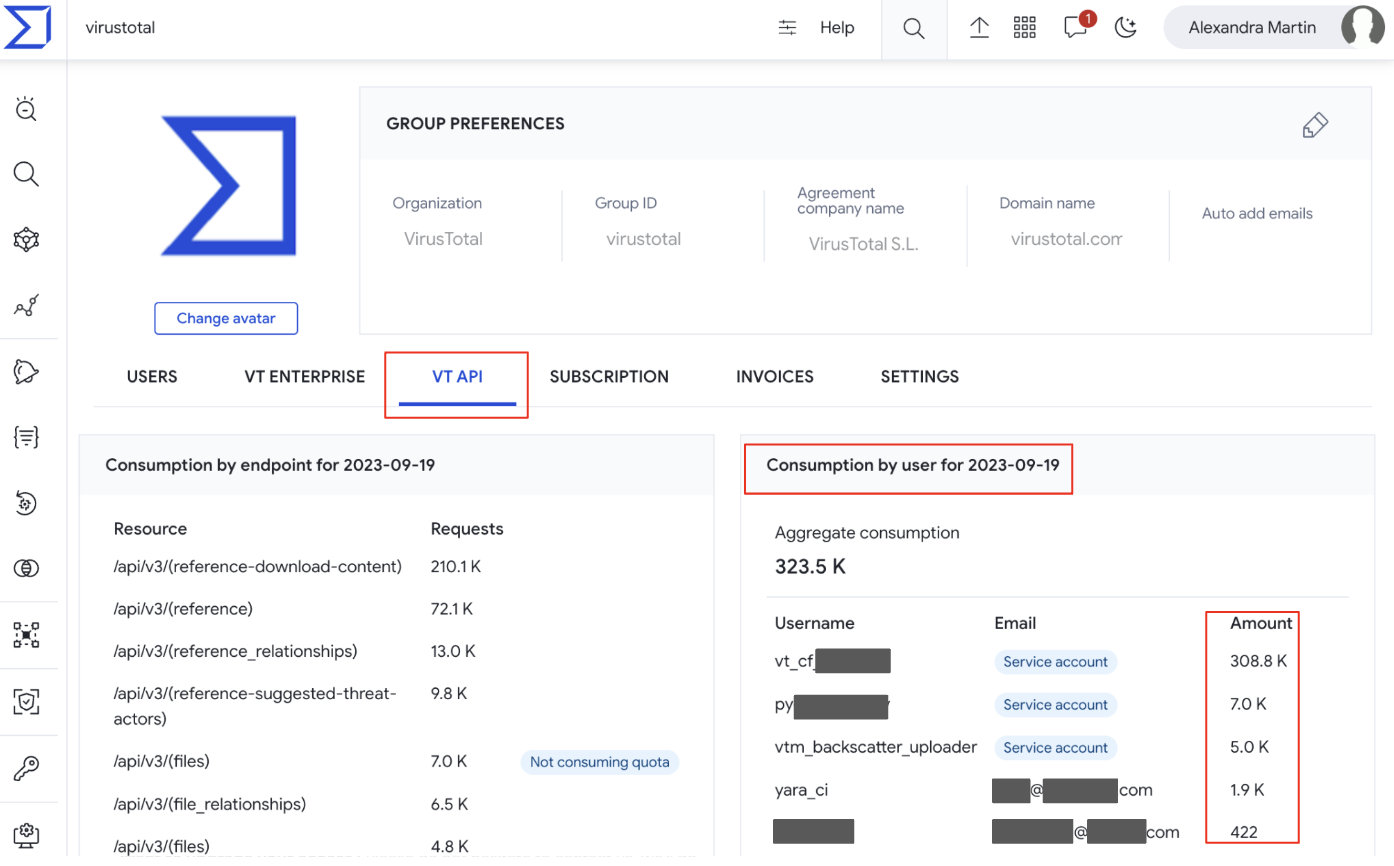Open the notifications chat icon with badge
The width and height of the screenshot is (1394, 866).
(x=1077, y=27)
